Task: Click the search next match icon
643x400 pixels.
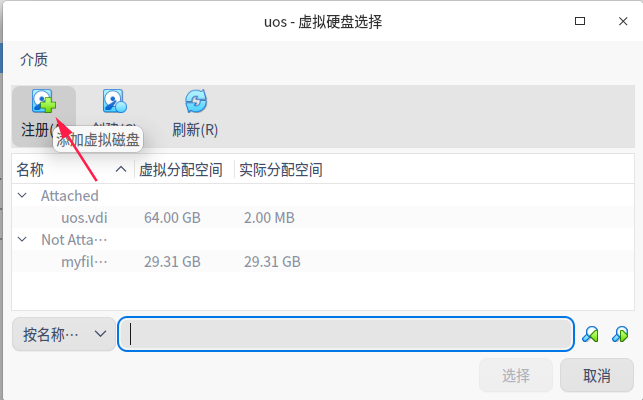Action: pos(620,334)
